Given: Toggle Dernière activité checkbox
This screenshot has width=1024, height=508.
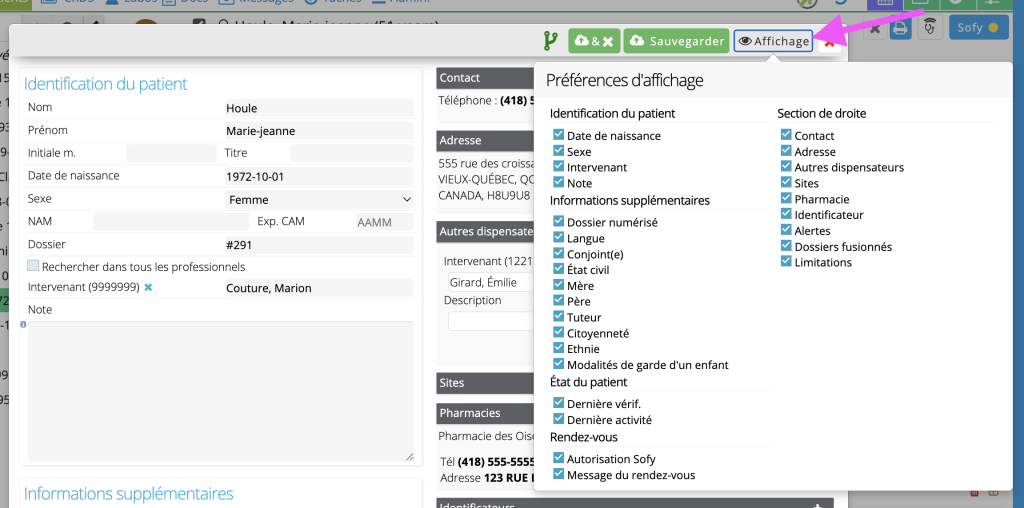Looking at the screenshot, I should tap(558, 419).
